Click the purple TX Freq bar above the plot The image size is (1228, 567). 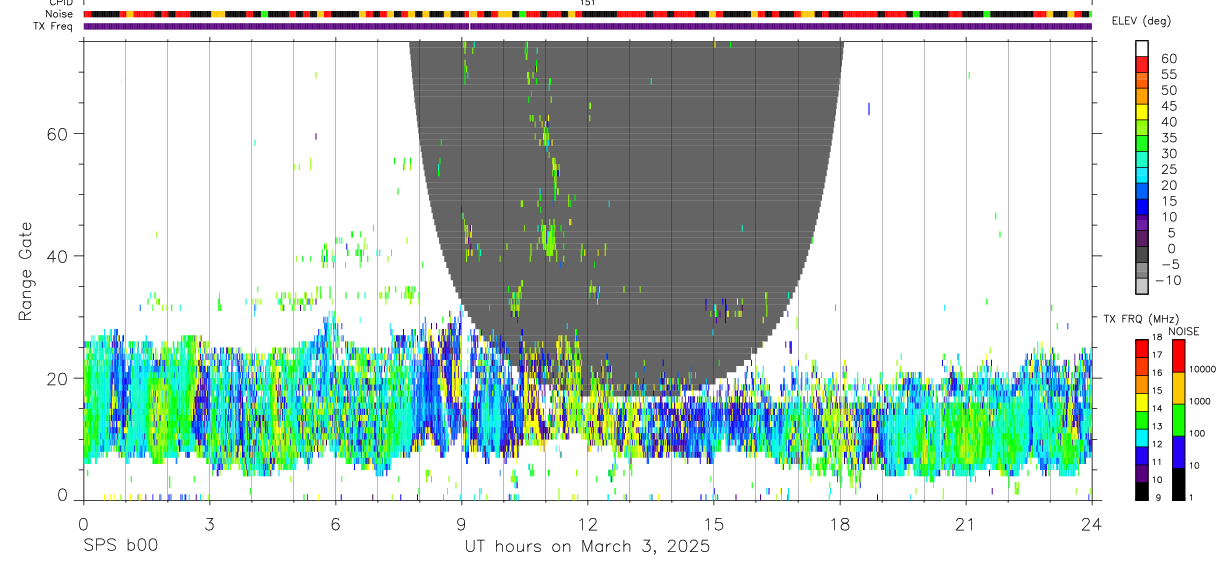(588, 26)
